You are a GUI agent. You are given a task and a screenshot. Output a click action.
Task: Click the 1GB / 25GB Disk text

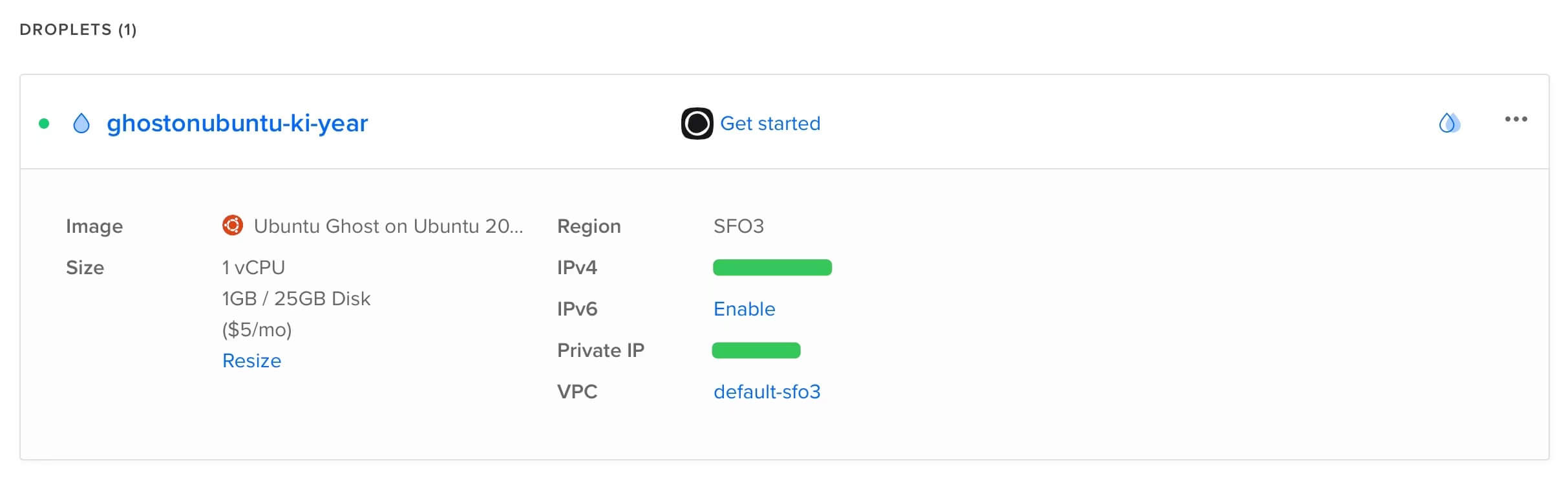click(x=296, y=299)
